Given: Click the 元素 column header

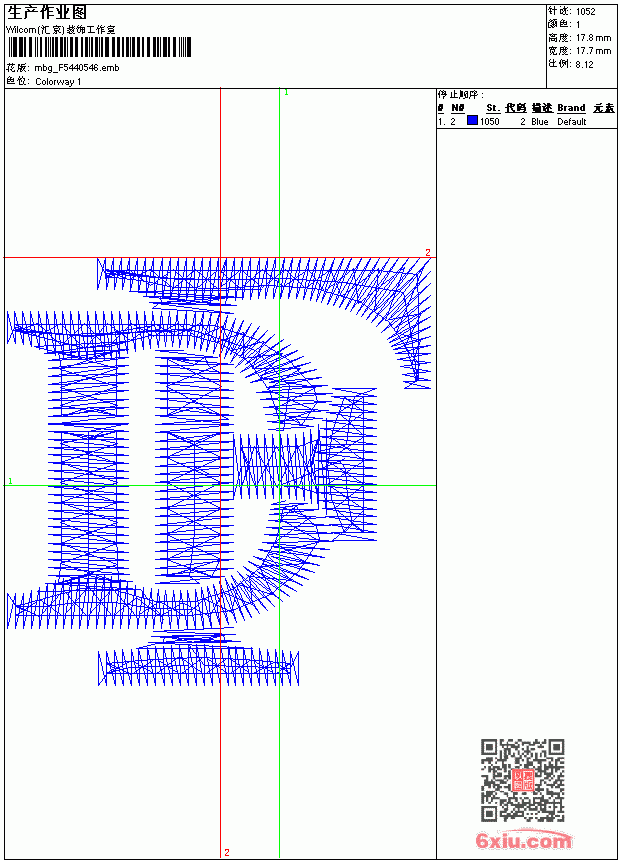Looking at the screenshot, I should tap(604, 108).
